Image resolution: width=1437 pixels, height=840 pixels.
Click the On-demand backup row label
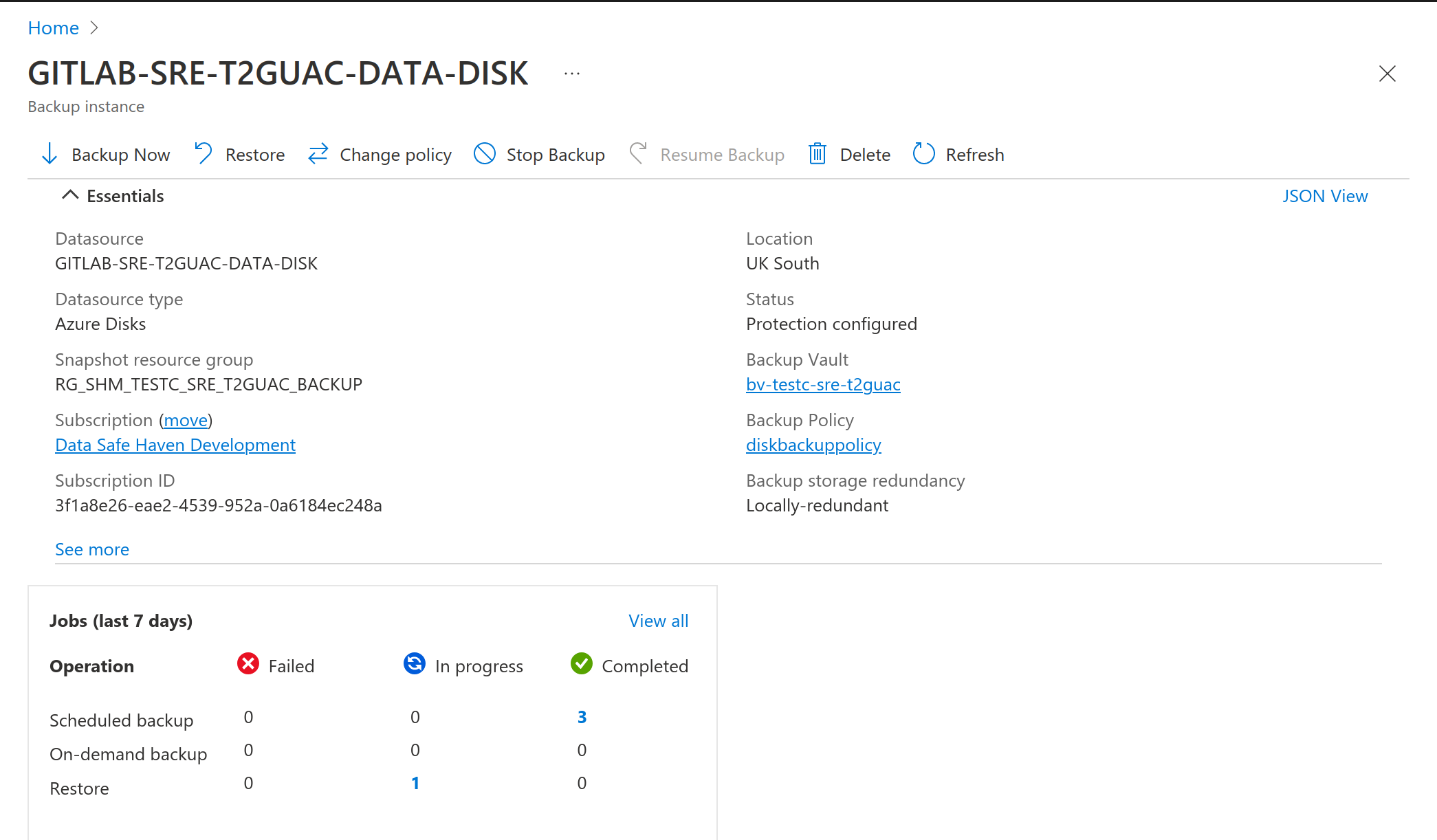click(129, 754)
